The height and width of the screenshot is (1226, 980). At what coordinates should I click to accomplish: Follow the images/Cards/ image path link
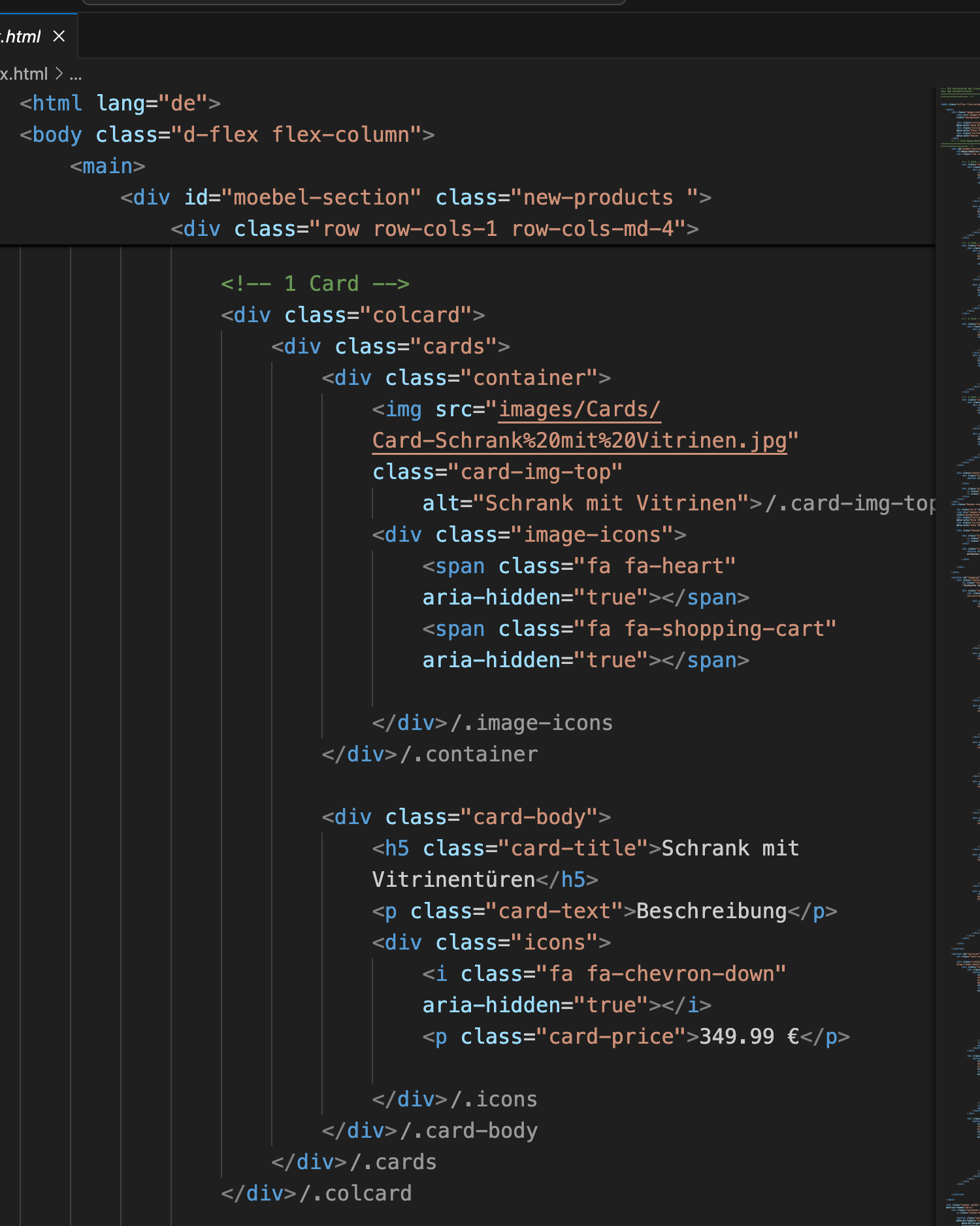pos(580,409)
